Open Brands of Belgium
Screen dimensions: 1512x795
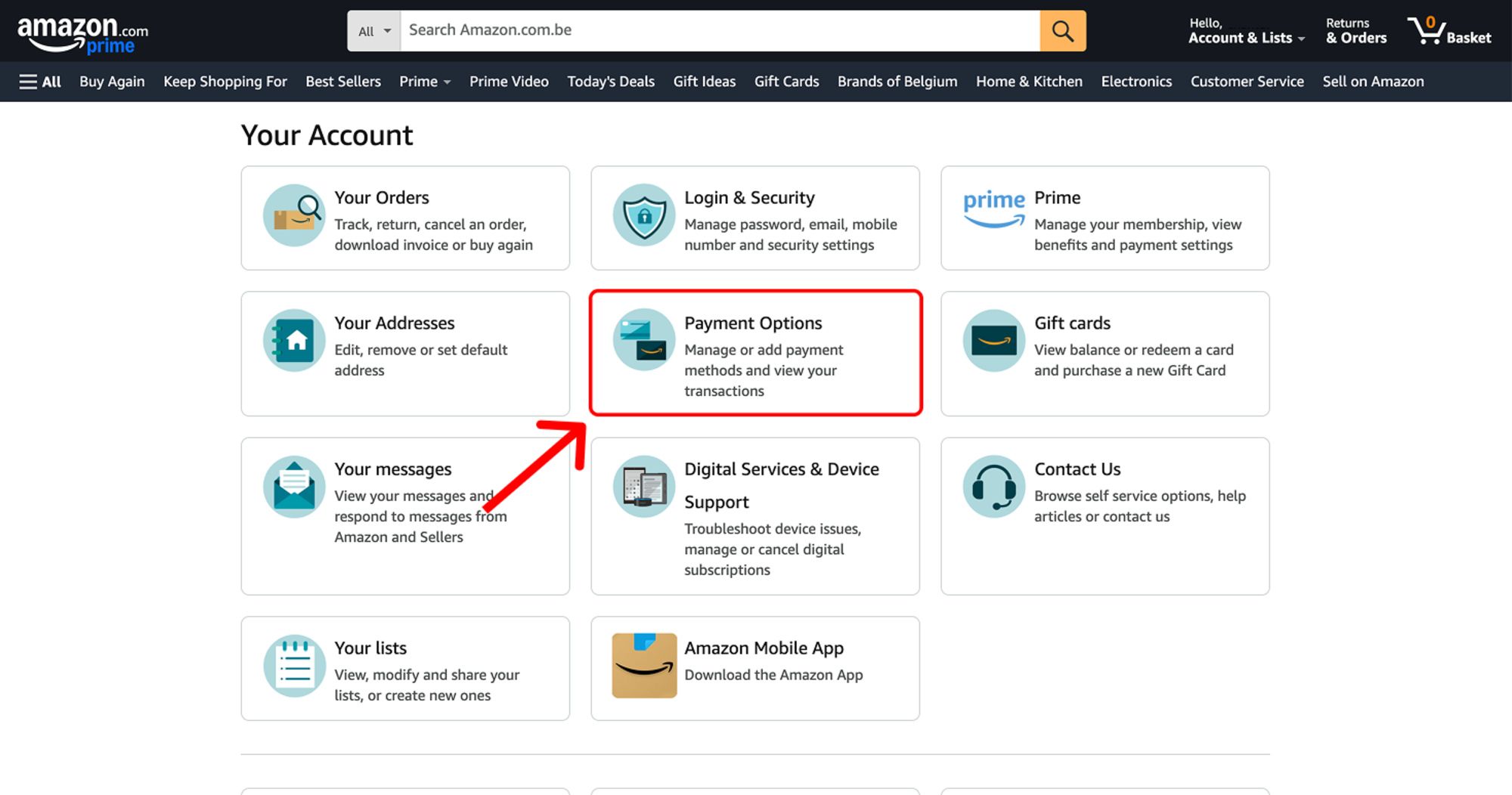(897, 82)
